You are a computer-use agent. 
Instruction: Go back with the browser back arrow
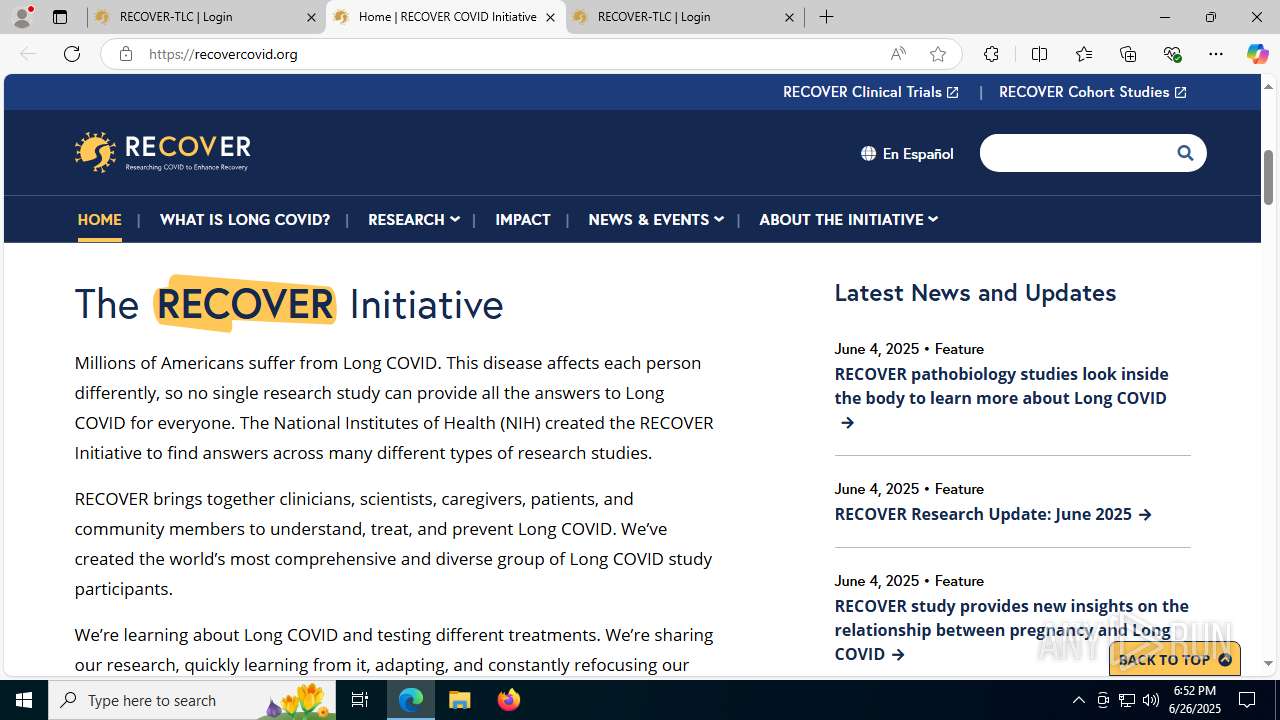pyautogui.click(x=28, y=54)
